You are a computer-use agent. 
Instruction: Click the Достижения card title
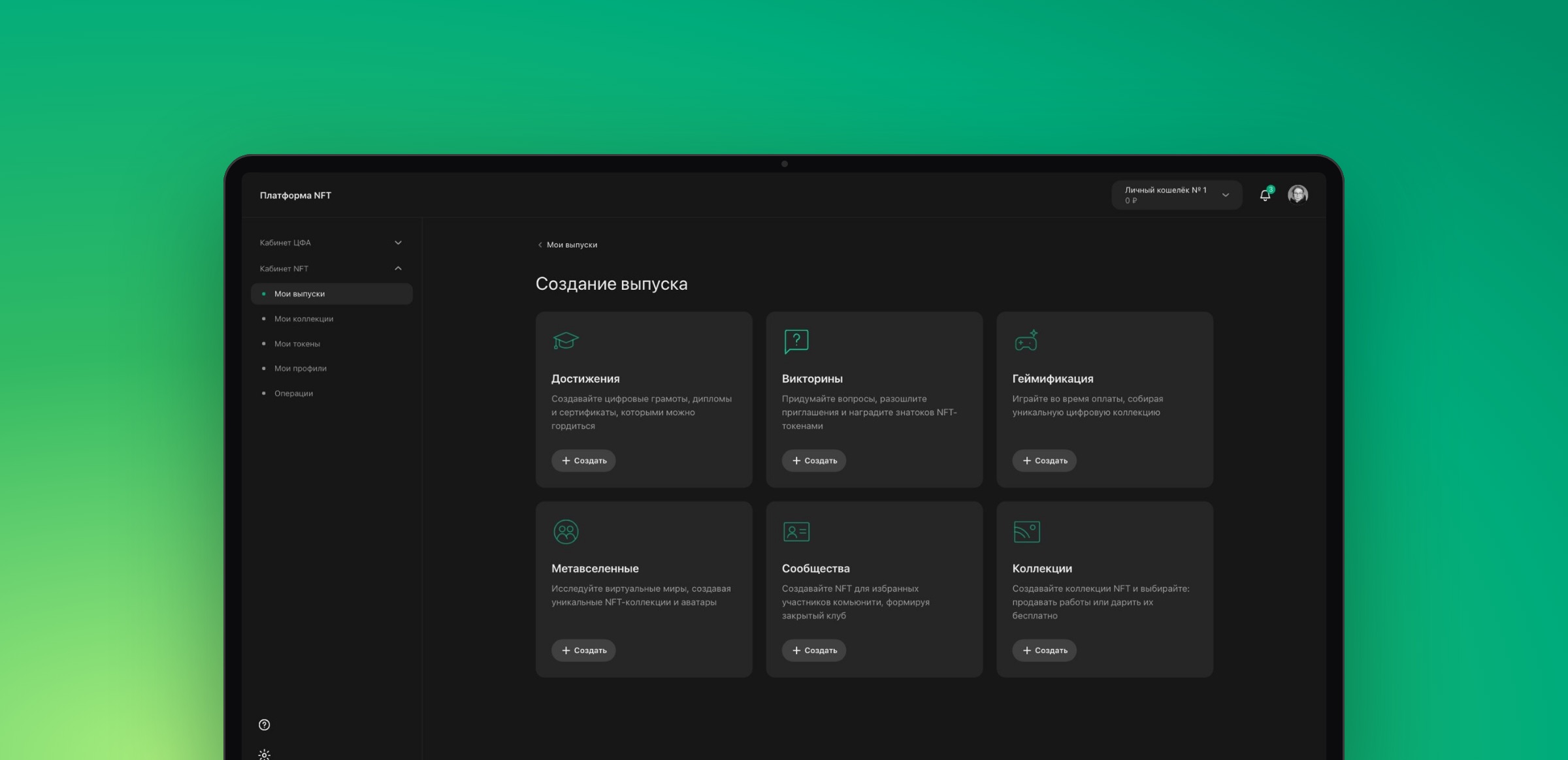click(585, 379)
